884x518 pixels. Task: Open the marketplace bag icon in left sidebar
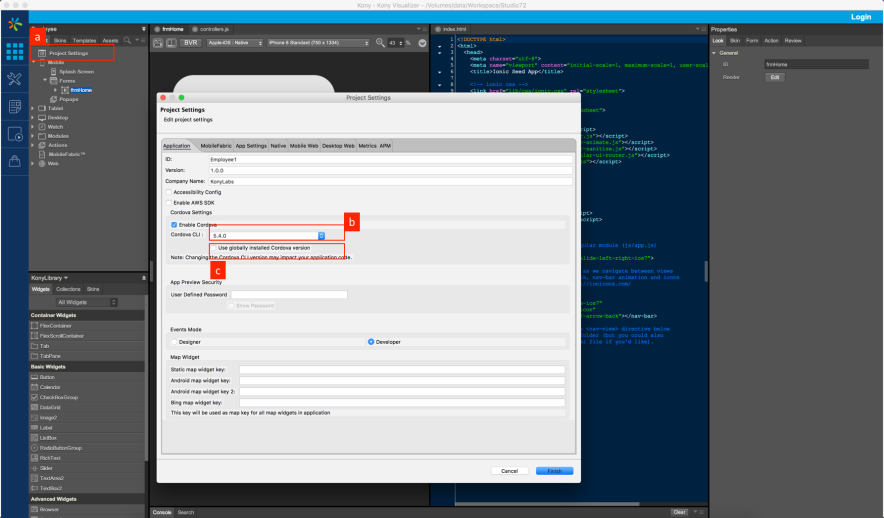(x=15, y=161)
